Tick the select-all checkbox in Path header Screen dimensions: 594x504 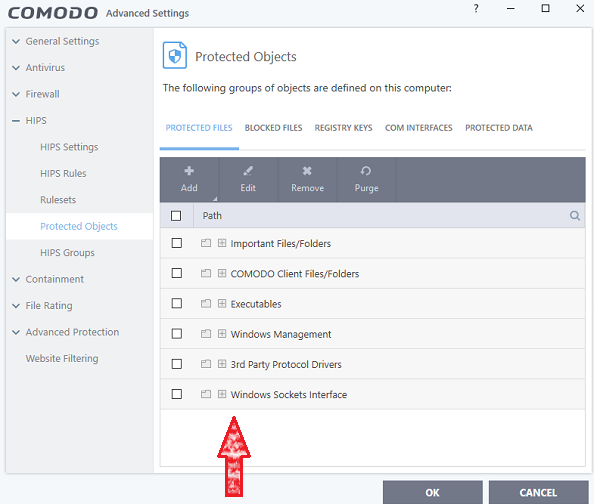pos(176,216)
